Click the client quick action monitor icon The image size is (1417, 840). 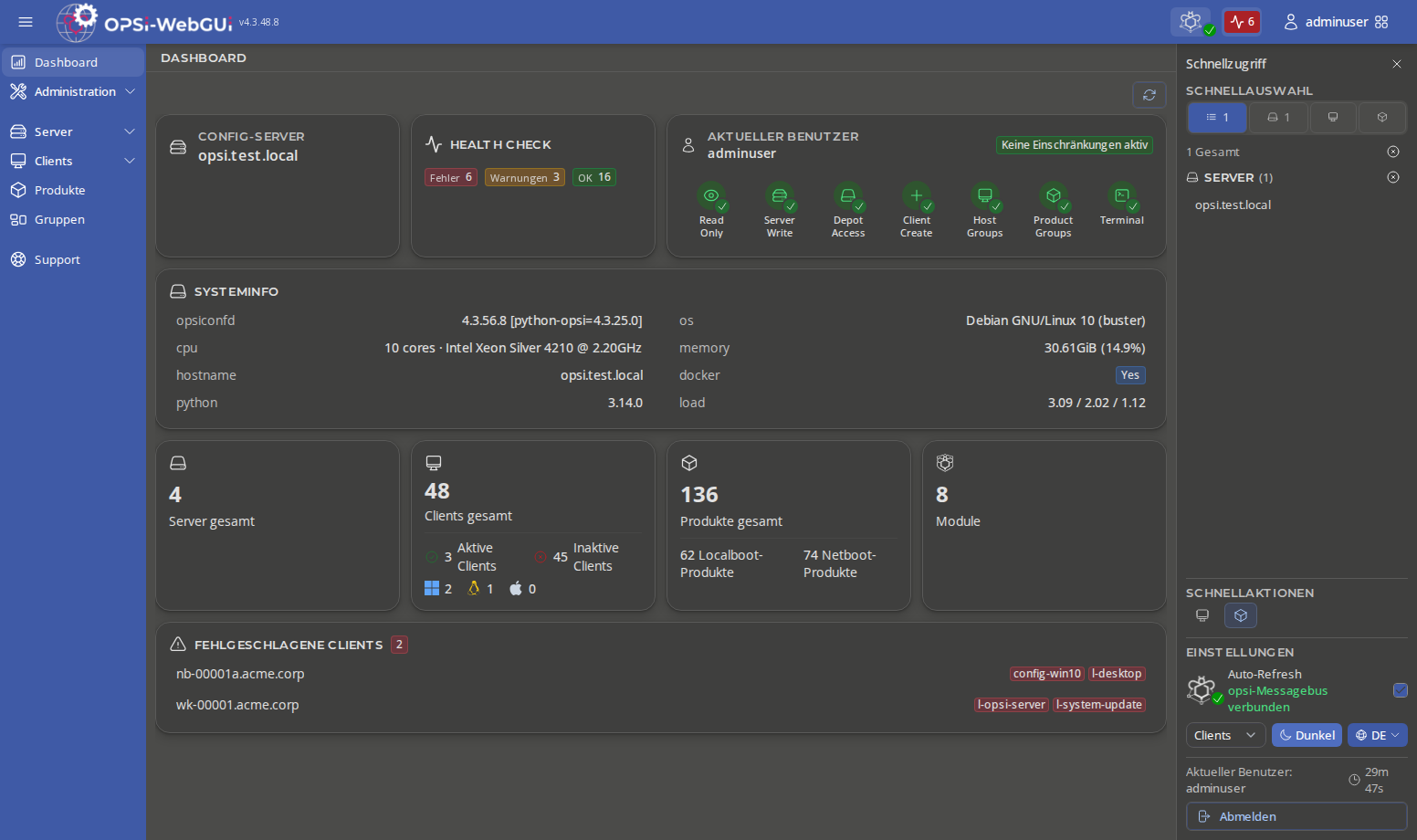click(1202, 615)
